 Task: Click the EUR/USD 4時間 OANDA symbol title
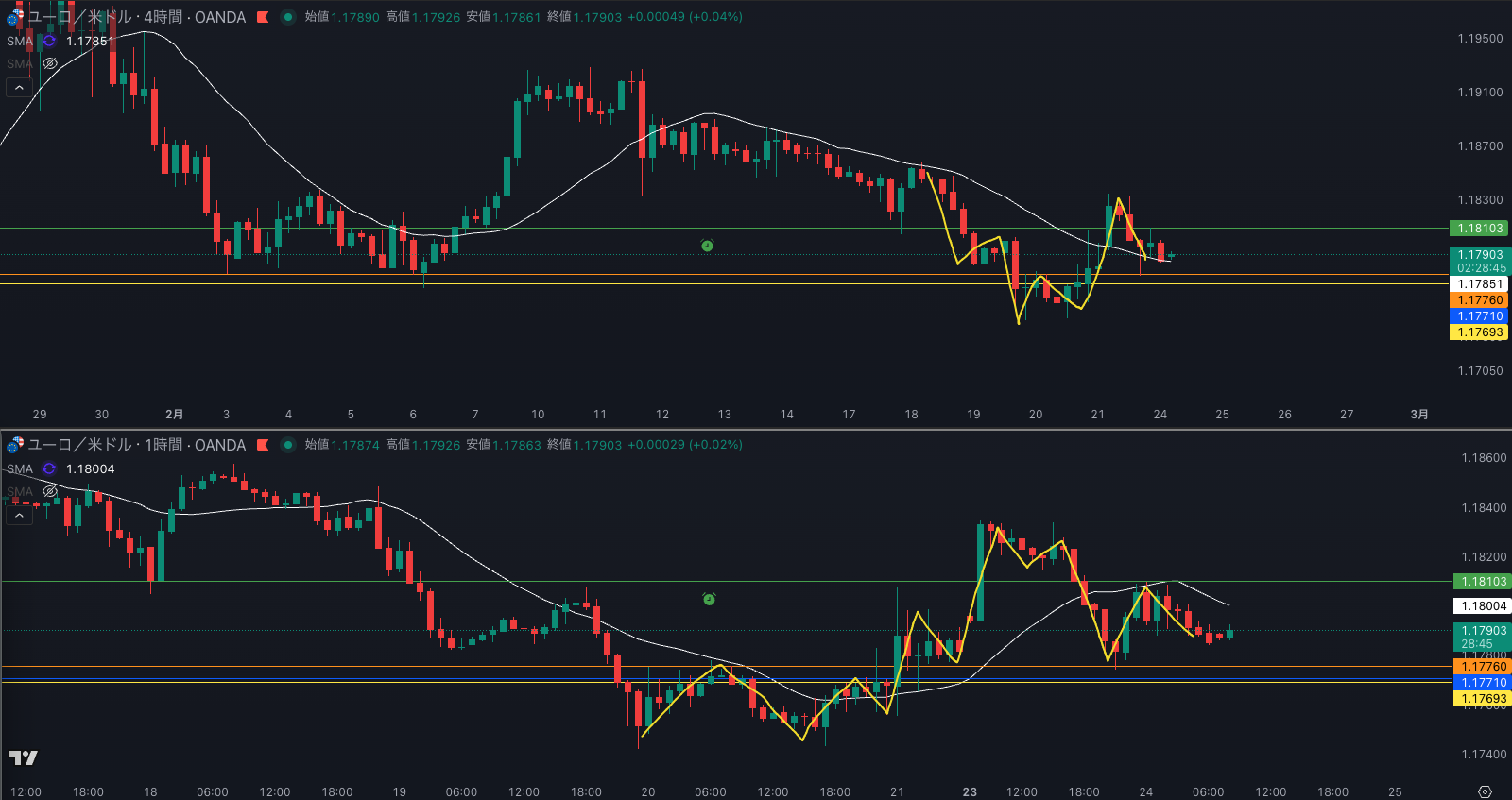tap(136, 17)
